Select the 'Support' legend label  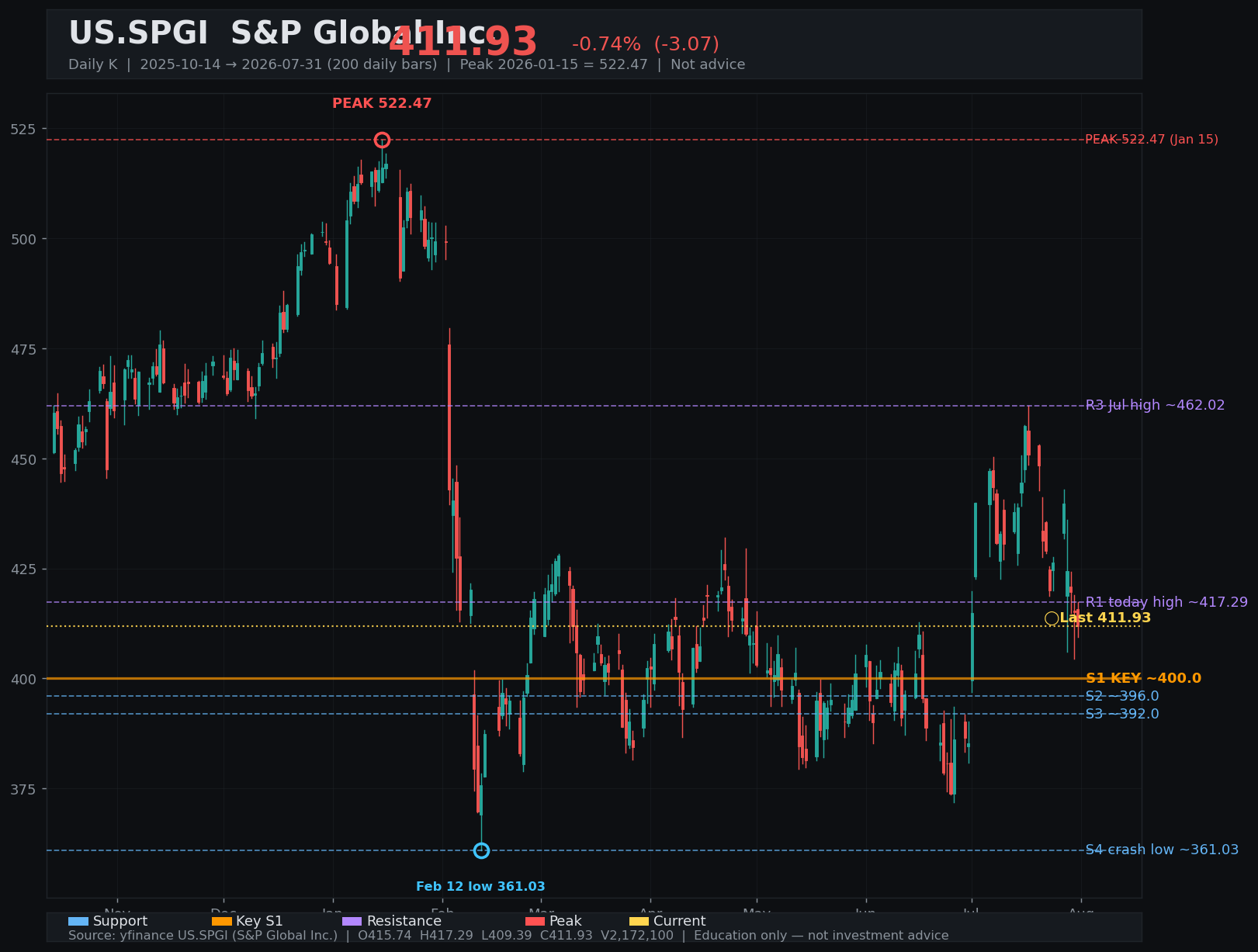pos(120,921)
